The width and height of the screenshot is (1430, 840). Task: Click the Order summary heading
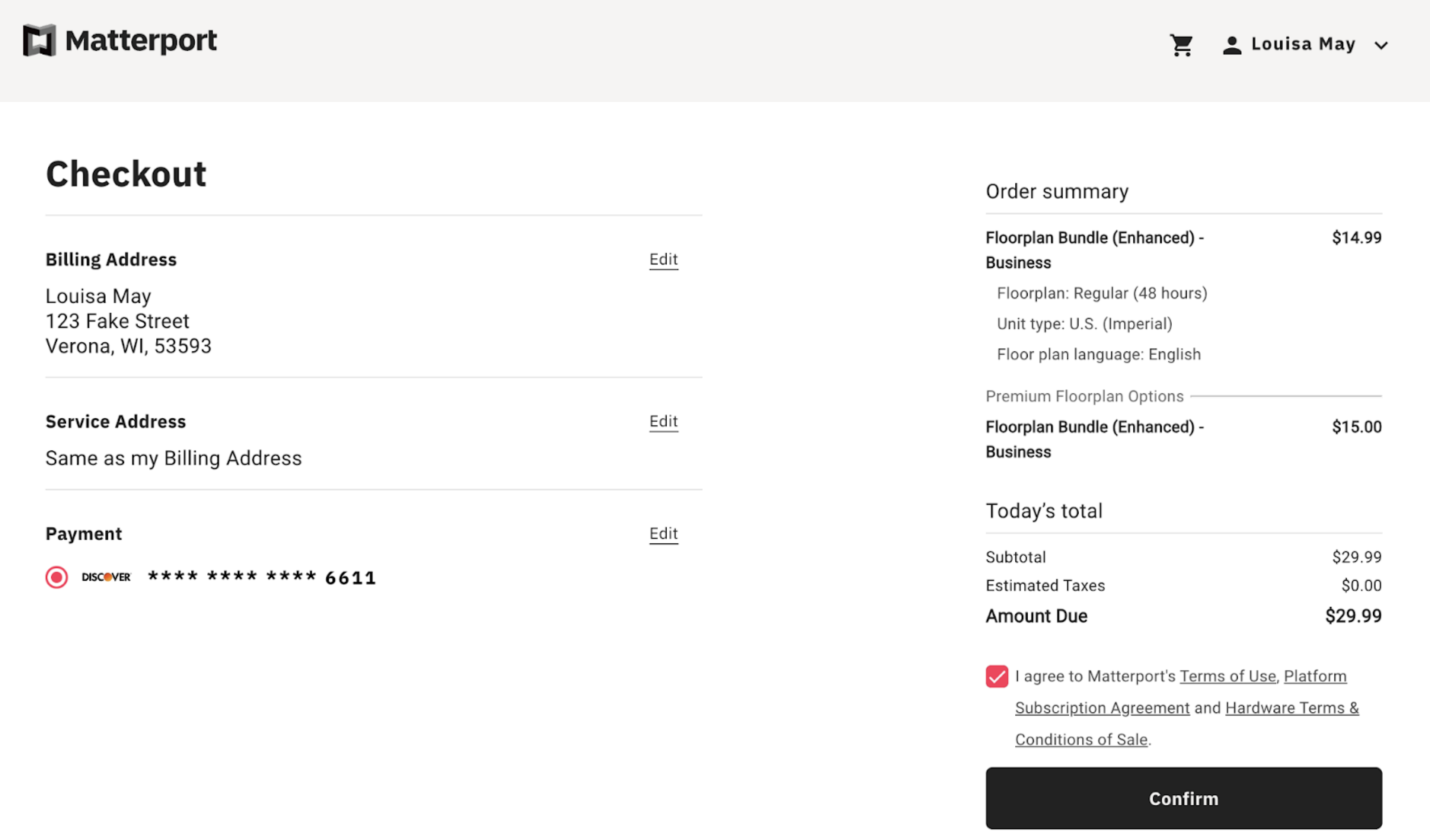pyautogui.click(x=1056, y=191)
